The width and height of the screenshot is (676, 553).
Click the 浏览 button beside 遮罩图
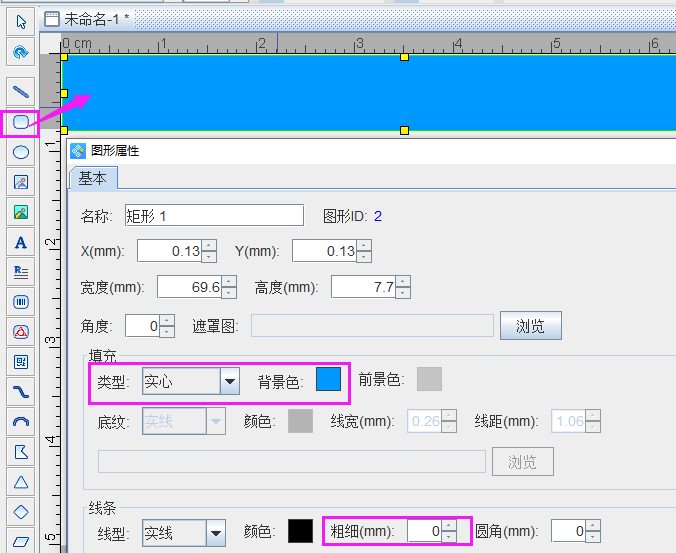(x=531, y=325)
